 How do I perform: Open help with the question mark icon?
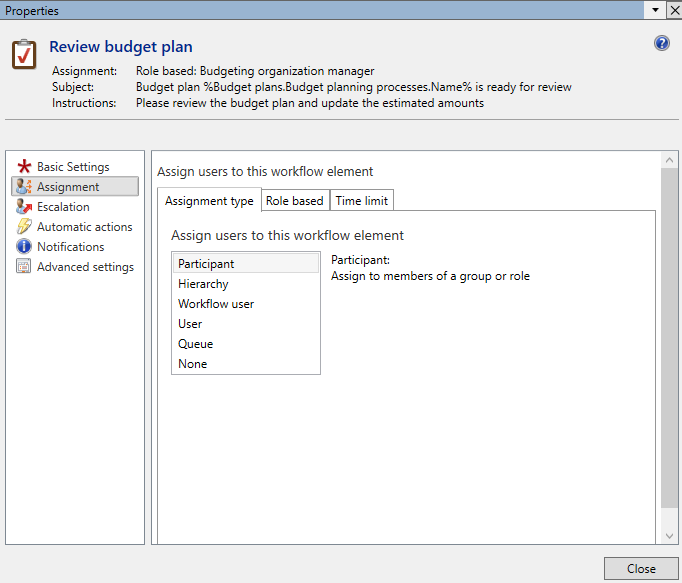(x=661, y=43)
